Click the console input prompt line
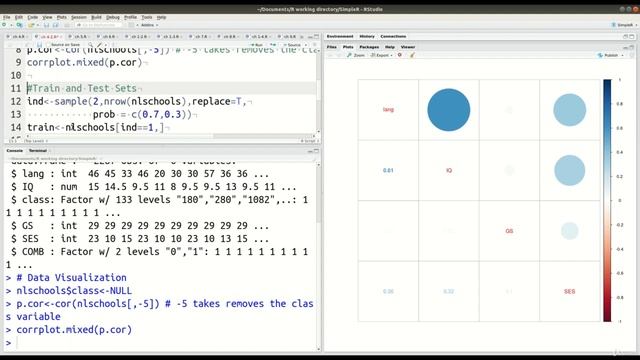Image resolution: width=640 pixels, height=360 pixels. (x=161, y=342)
